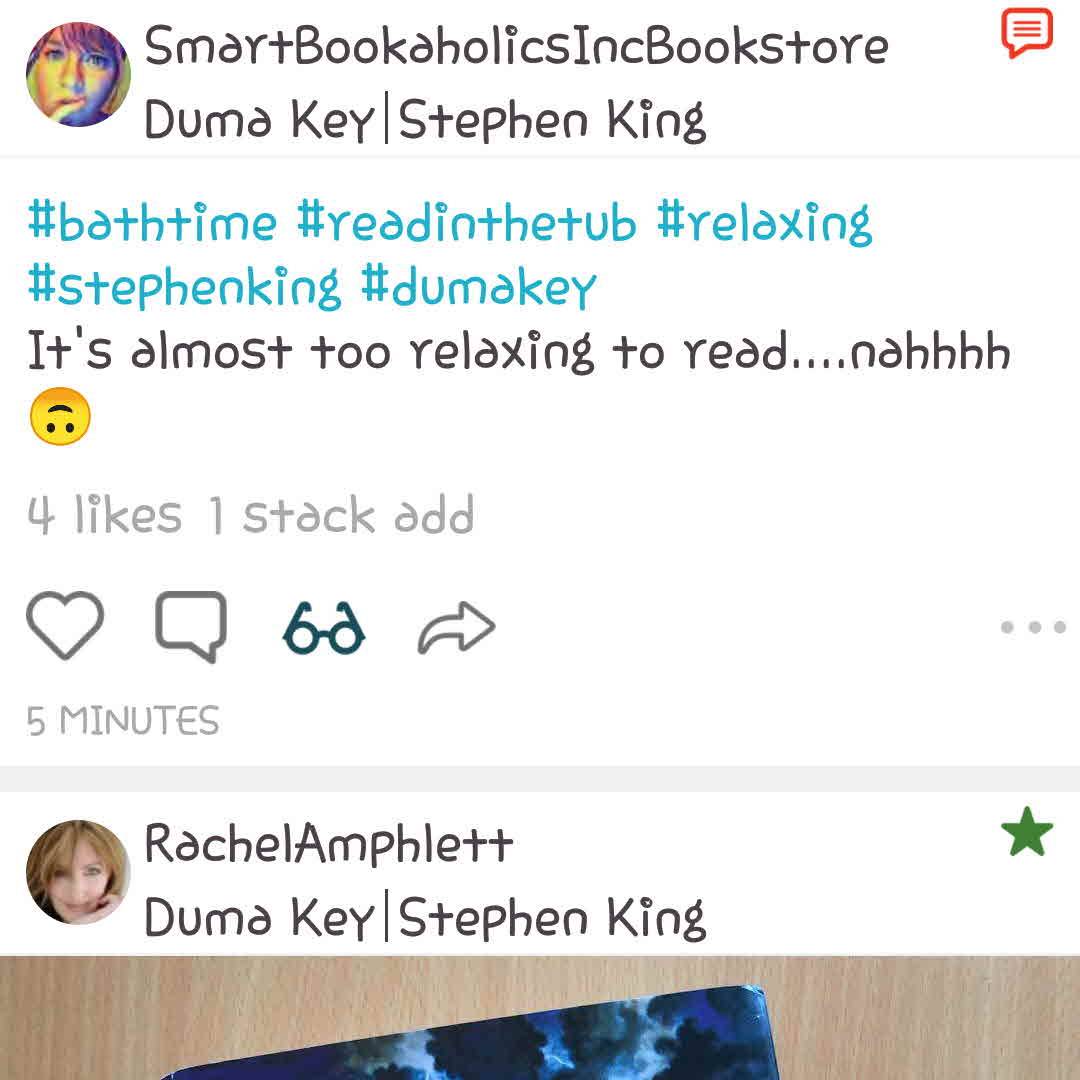This screenshot has height=1080, width=1080.
Task: Open the #readinthetub hashtag
Action: (x=466, y=222)
